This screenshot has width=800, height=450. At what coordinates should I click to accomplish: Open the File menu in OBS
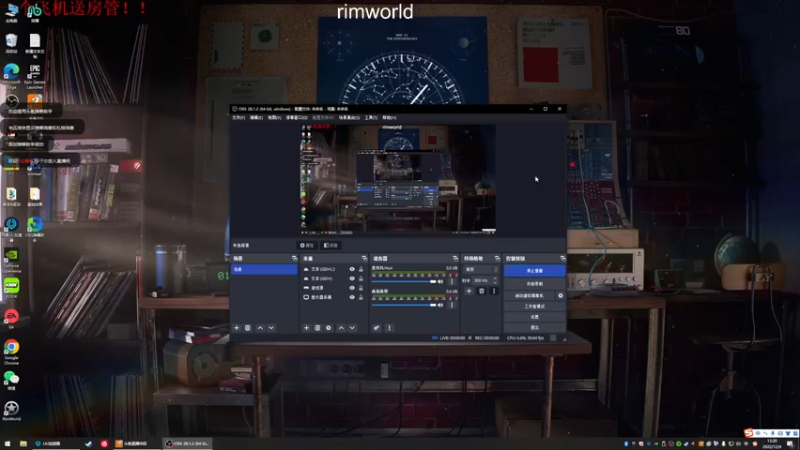pyautogui.click(x=238, y=117)
